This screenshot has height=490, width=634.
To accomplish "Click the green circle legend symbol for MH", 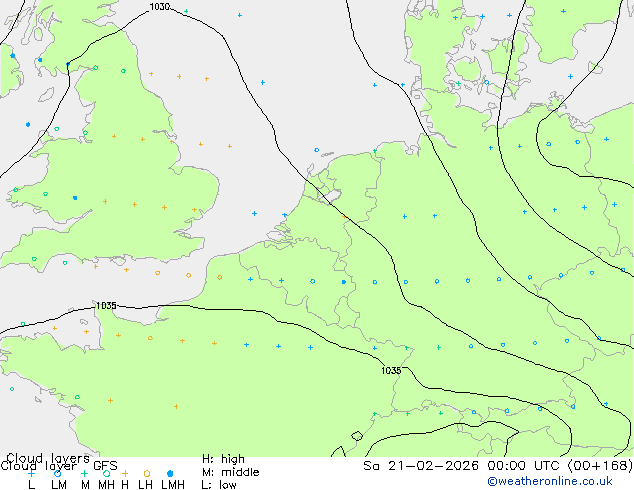I will (106, 473).
